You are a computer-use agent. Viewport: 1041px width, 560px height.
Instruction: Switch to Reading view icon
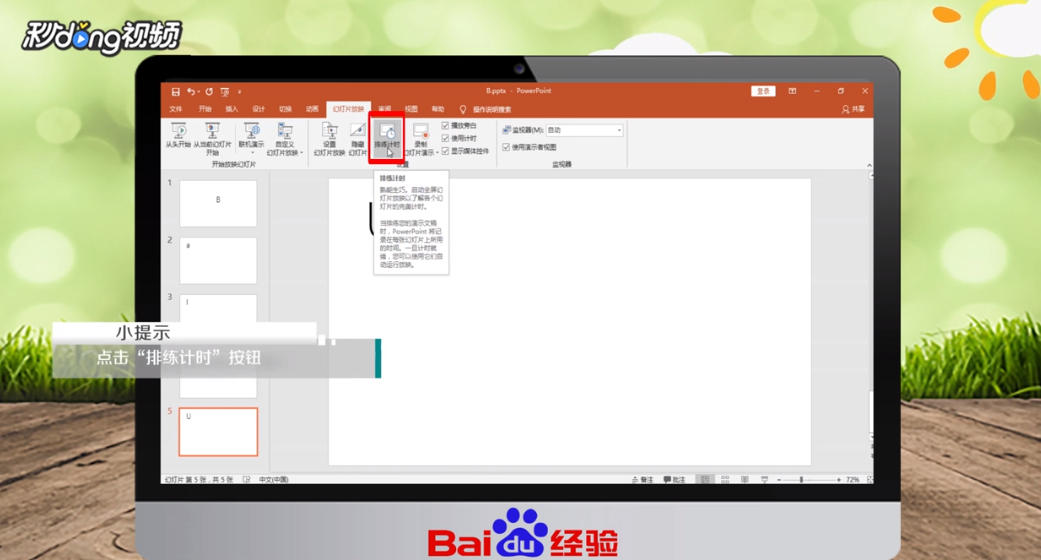pos(745,479)
